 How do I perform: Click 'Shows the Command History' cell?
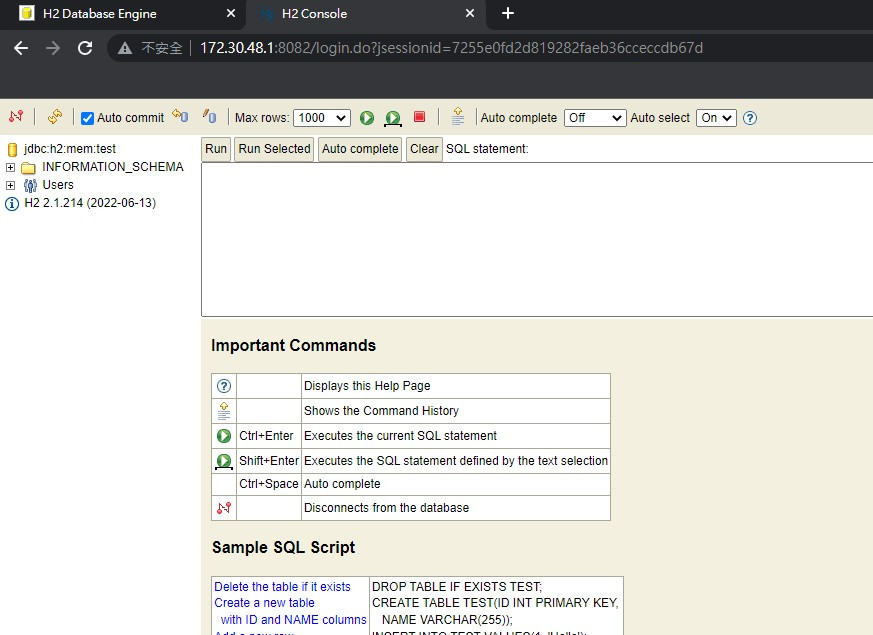455,411
